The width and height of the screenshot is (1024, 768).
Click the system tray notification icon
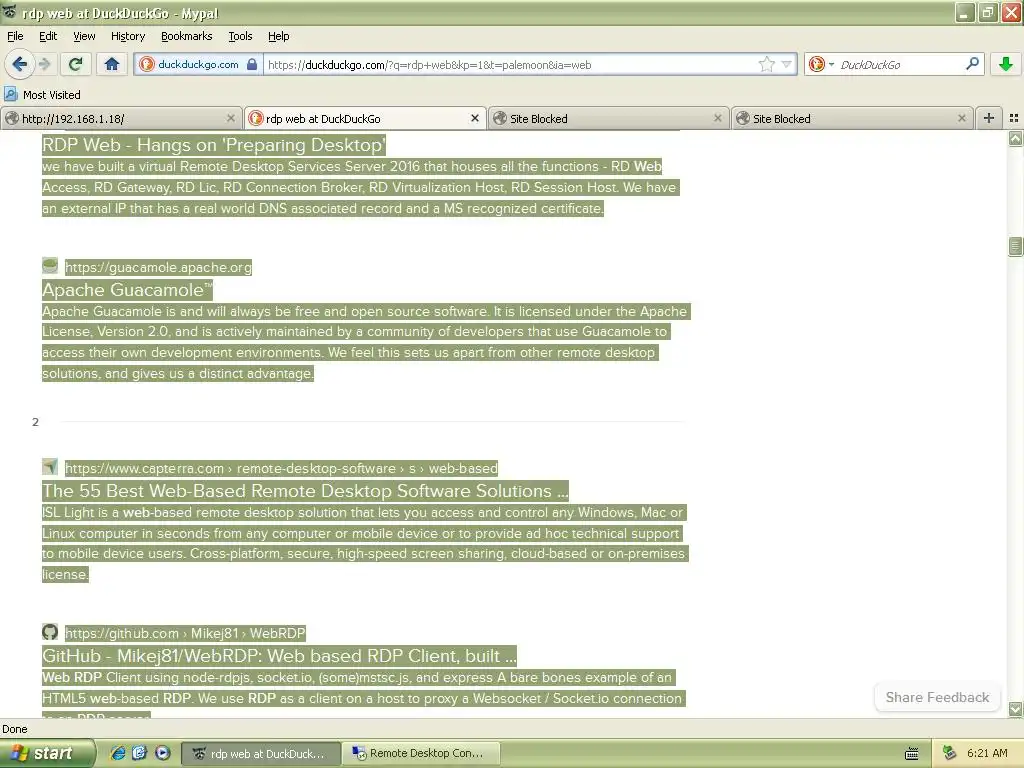point(949,753)
